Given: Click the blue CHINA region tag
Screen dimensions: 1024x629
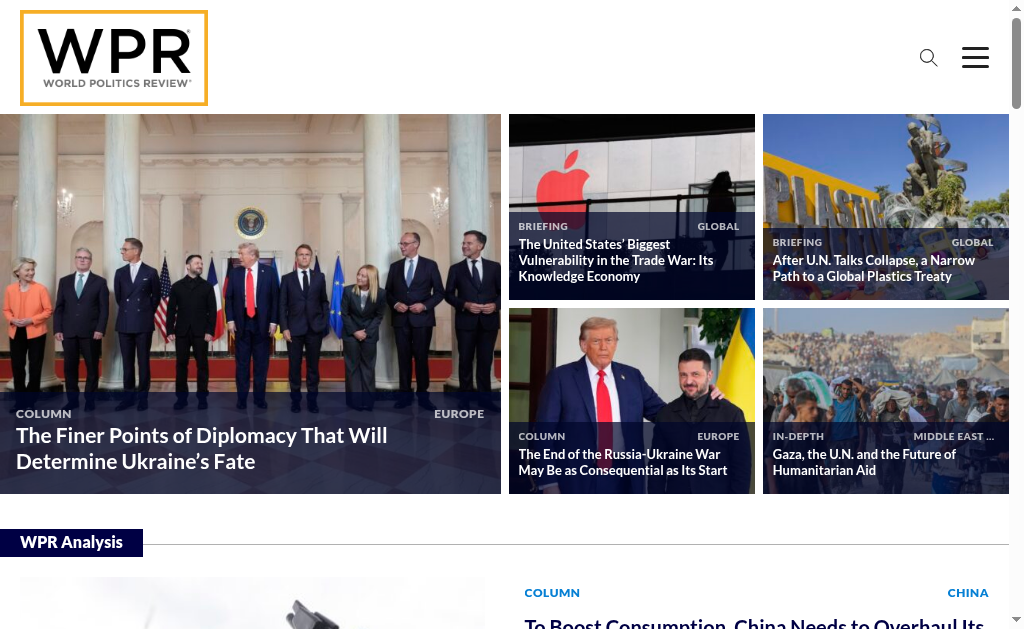Looking at the screenshot, I should click(x=967, y=593).
